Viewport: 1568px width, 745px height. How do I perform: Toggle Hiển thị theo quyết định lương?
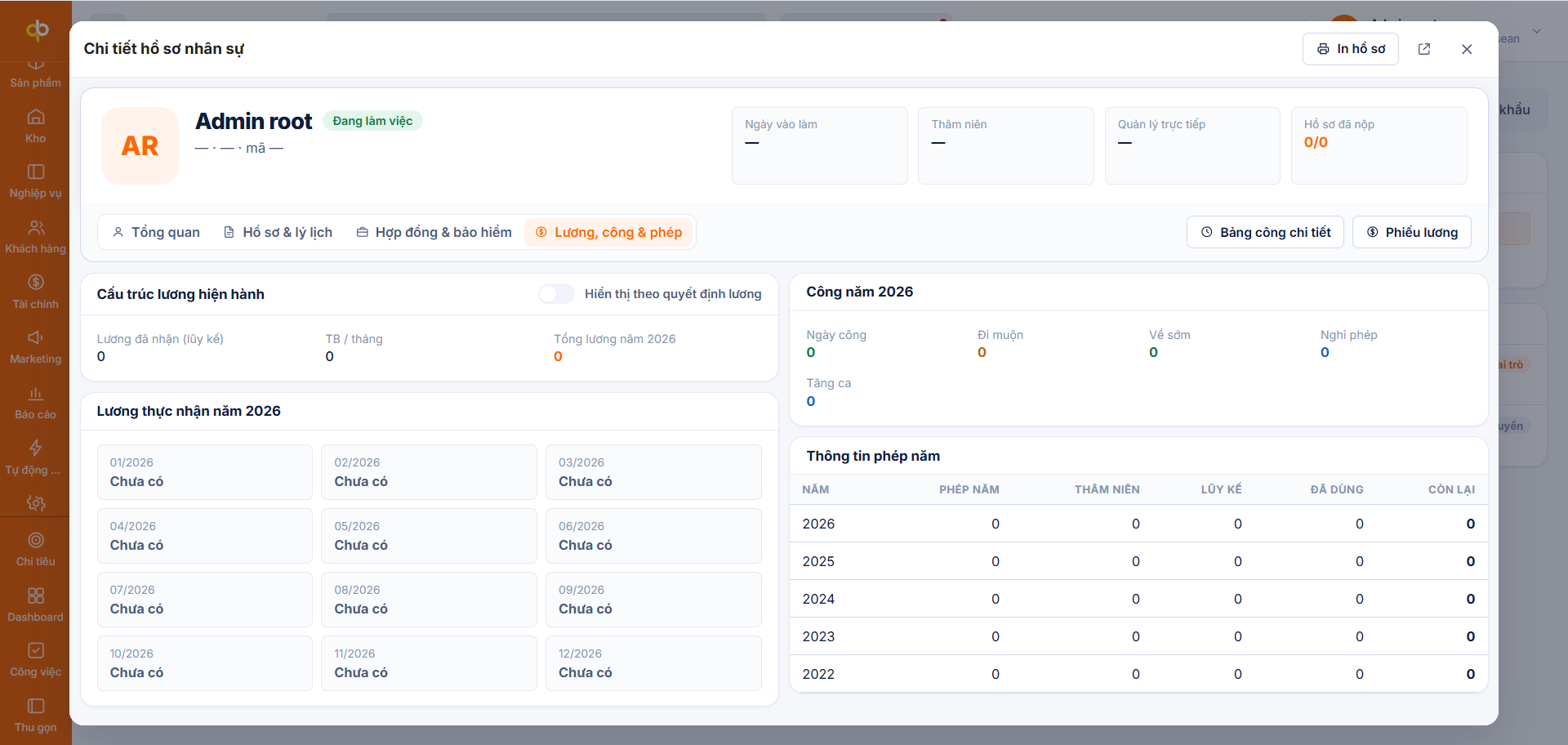coord(557,294)
